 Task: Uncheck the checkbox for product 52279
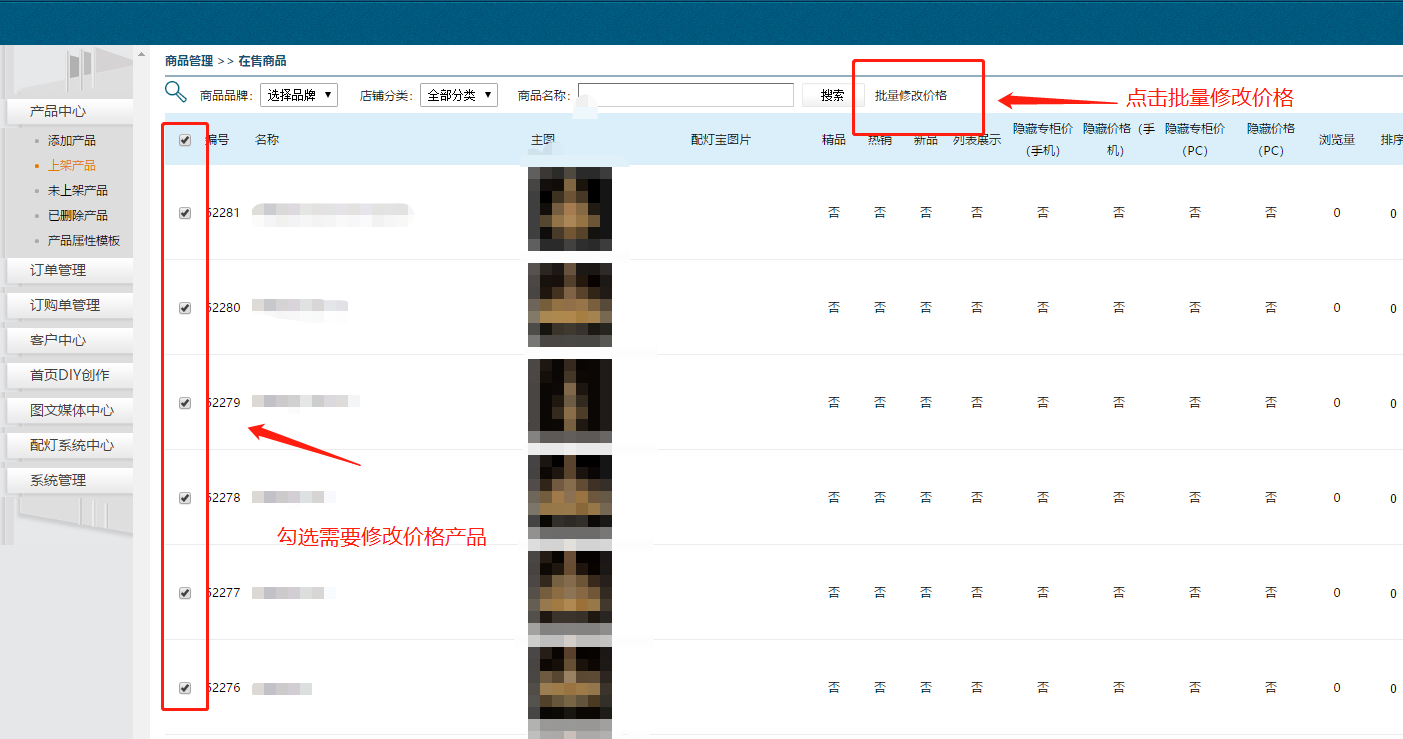[185, 403]
